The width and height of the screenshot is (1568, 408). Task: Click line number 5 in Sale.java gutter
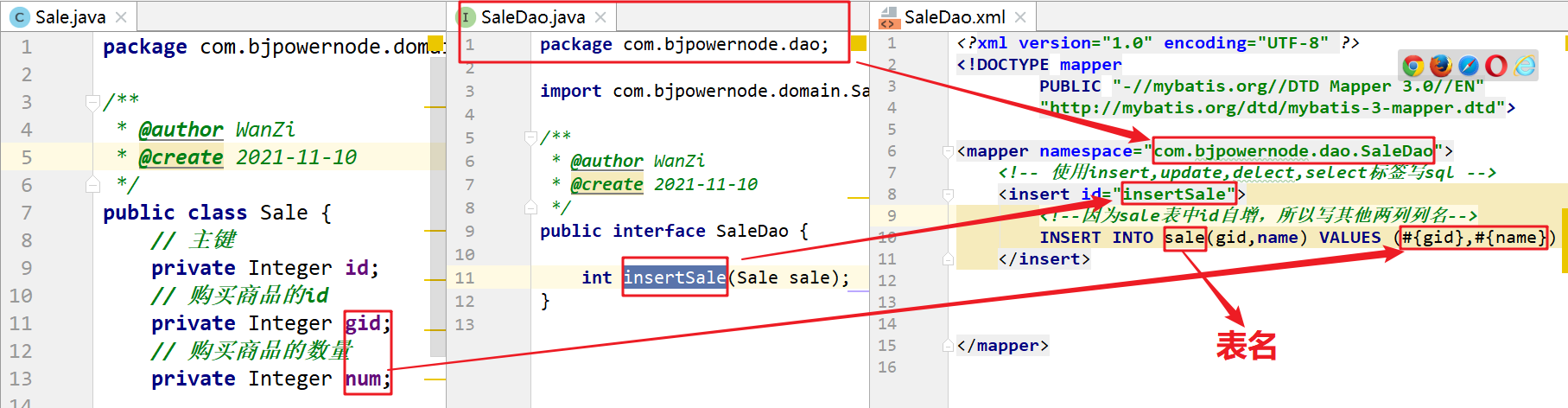tap(27, 157)
